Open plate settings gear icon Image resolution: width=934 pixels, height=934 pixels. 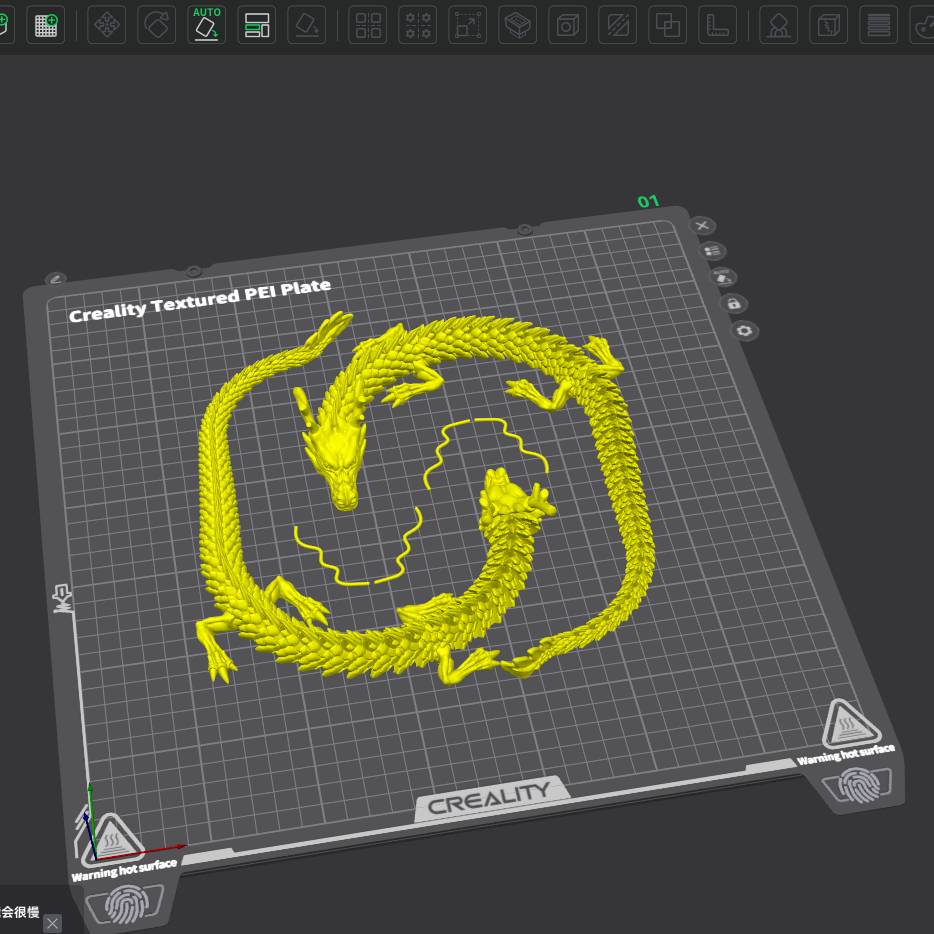point(745,331)
